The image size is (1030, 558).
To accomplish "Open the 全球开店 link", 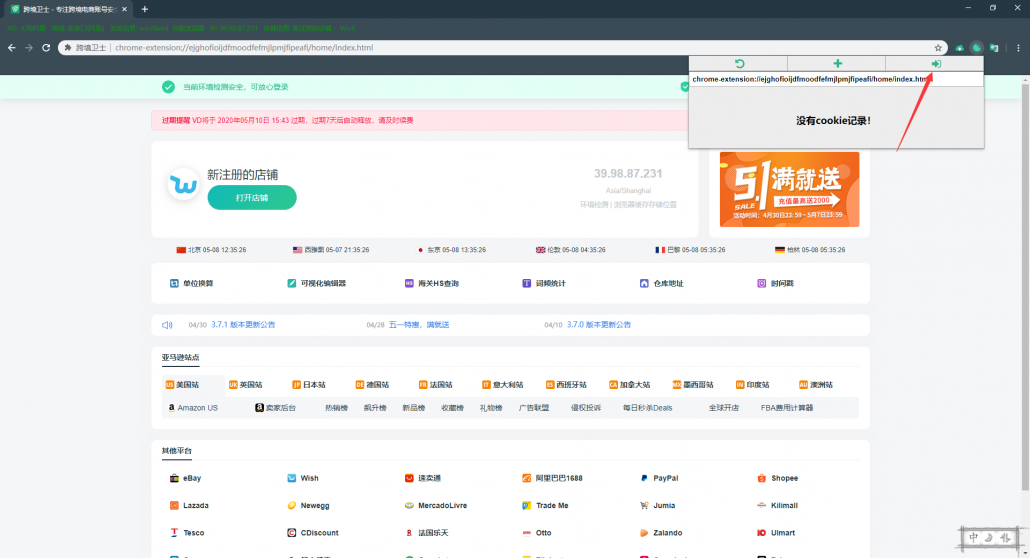I will coord(724,408).
